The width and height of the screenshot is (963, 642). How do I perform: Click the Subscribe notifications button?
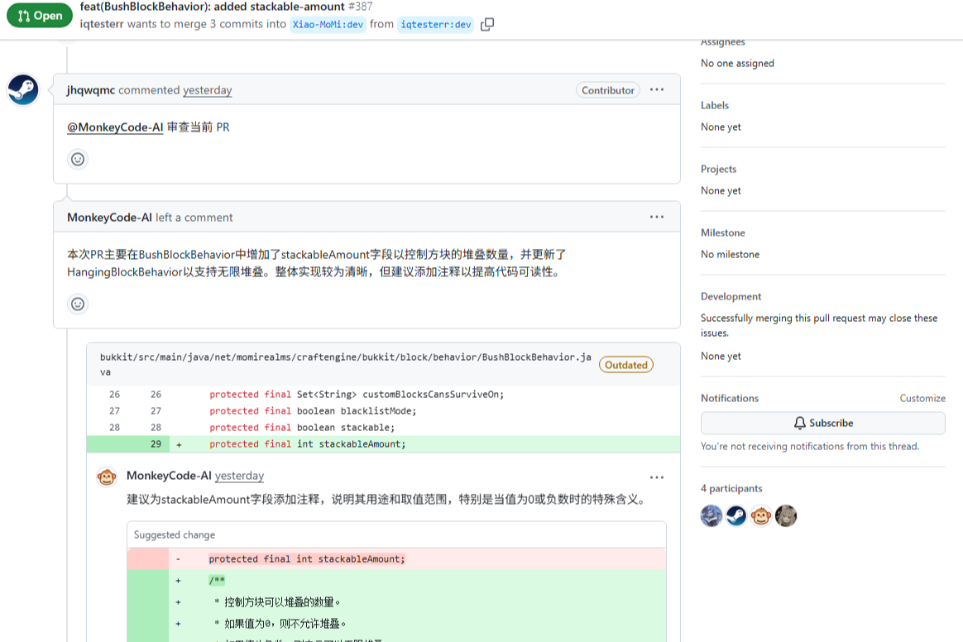tap(823, 423)
